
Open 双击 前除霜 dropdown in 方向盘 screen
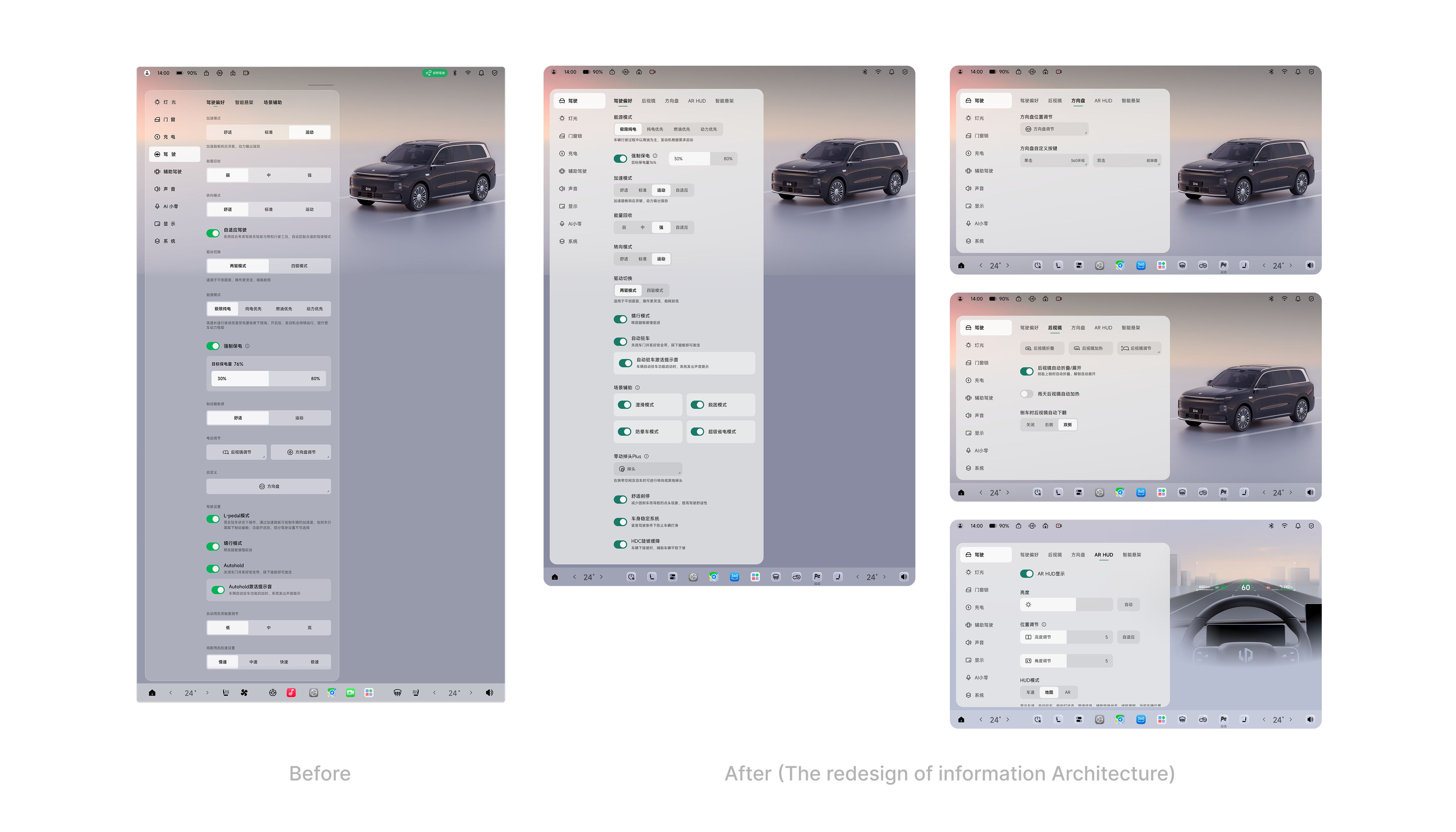[x=1127, y=161]
